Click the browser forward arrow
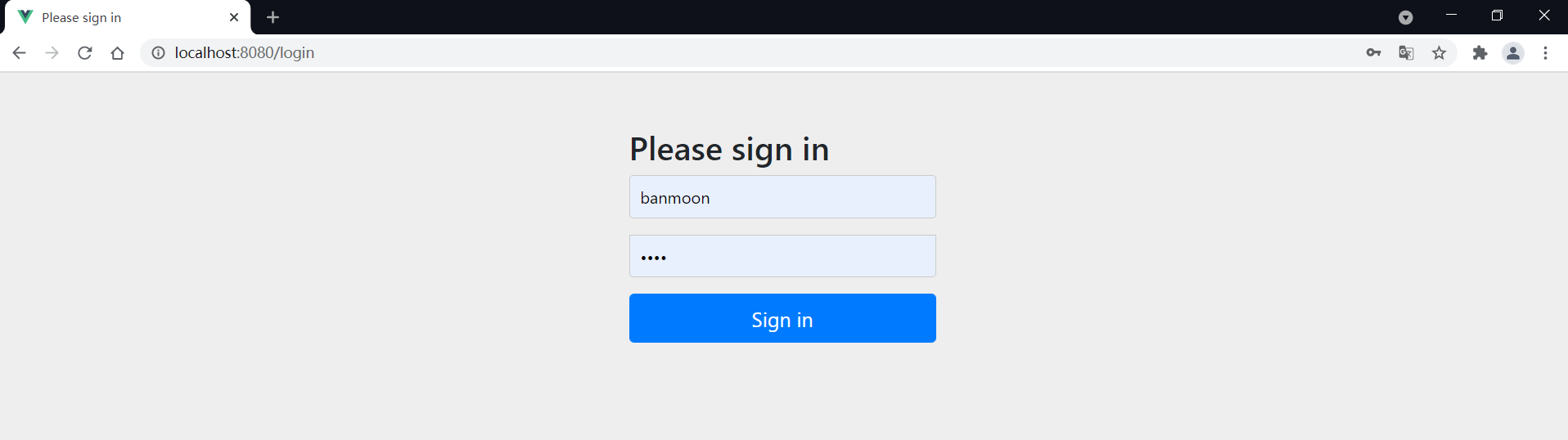Screen dimensions: 1568x440 point(52,53)
